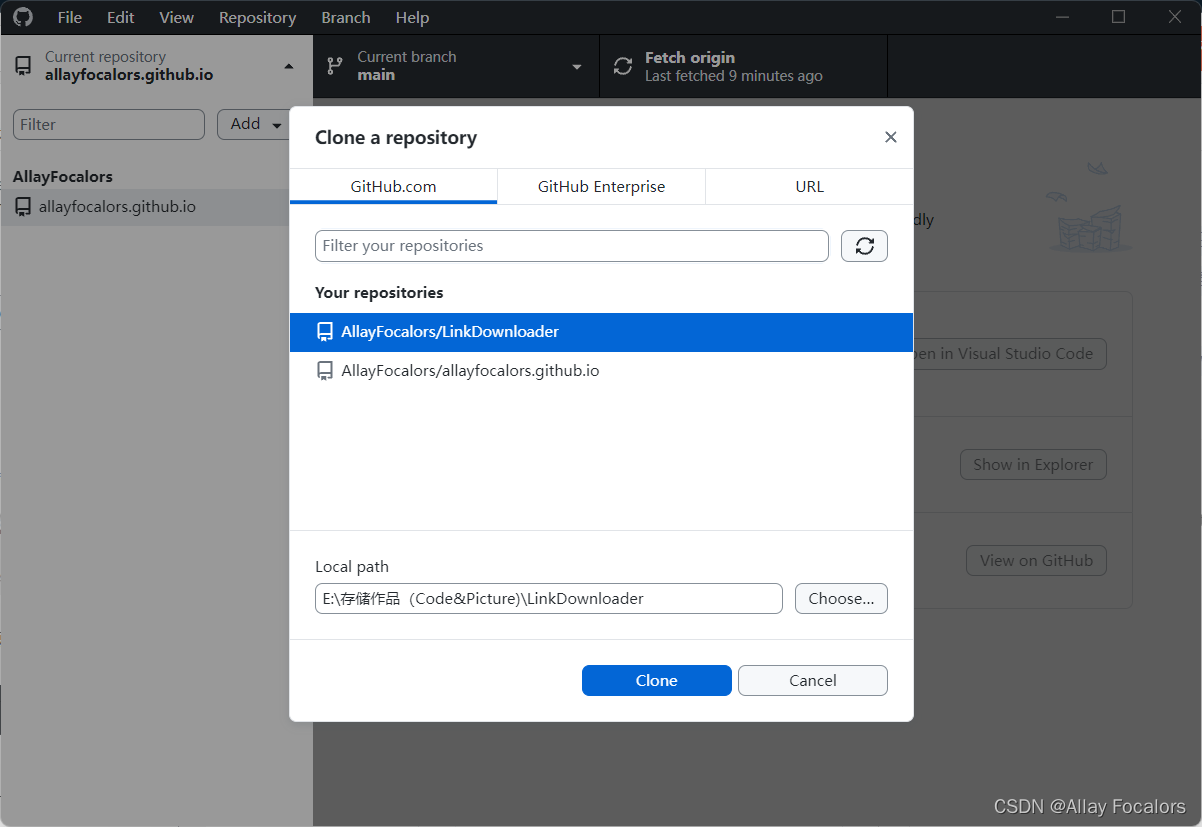The width and height of the screenshot is (1202, 827).
Task: Click the refresh repositories icon in dialog
Action: (x=864, y=245)
